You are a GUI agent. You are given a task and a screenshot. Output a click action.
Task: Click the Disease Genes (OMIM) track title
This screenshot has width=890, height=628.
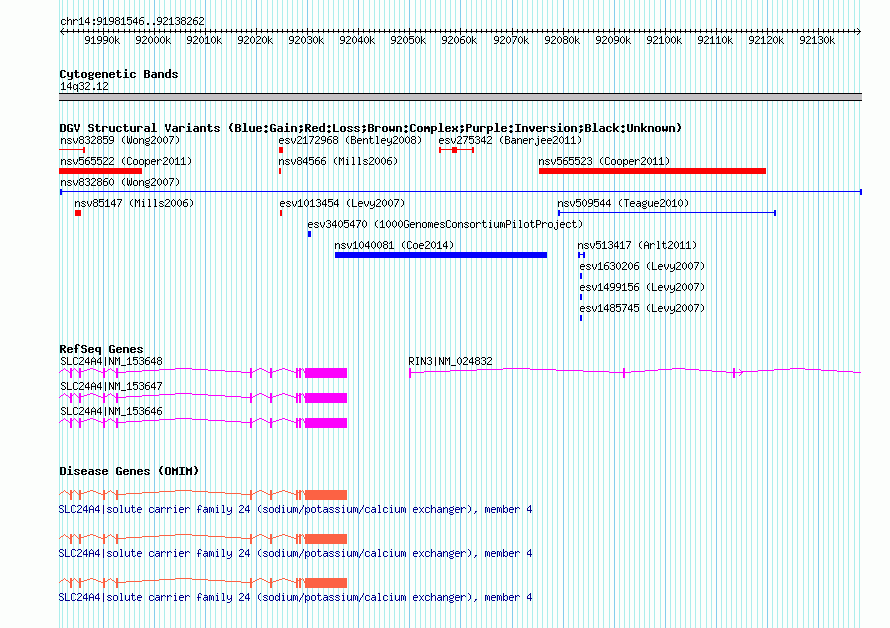[129, 471]
